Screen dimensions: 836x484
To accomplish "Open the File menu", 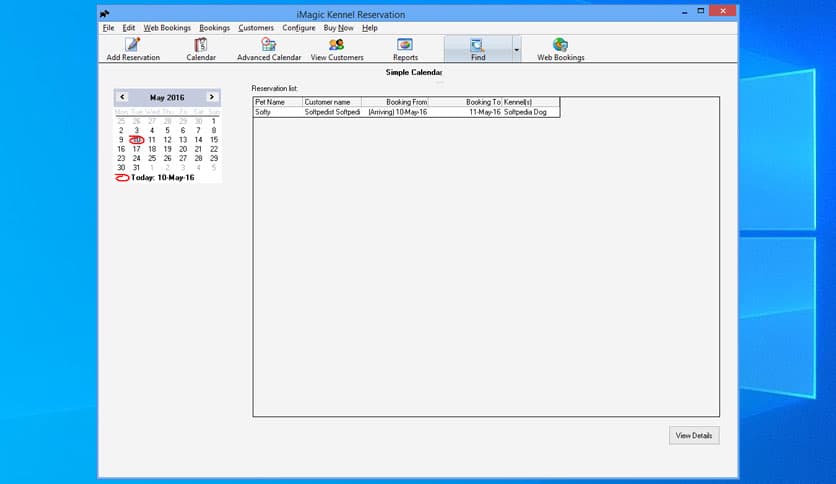I will [108, 28].
